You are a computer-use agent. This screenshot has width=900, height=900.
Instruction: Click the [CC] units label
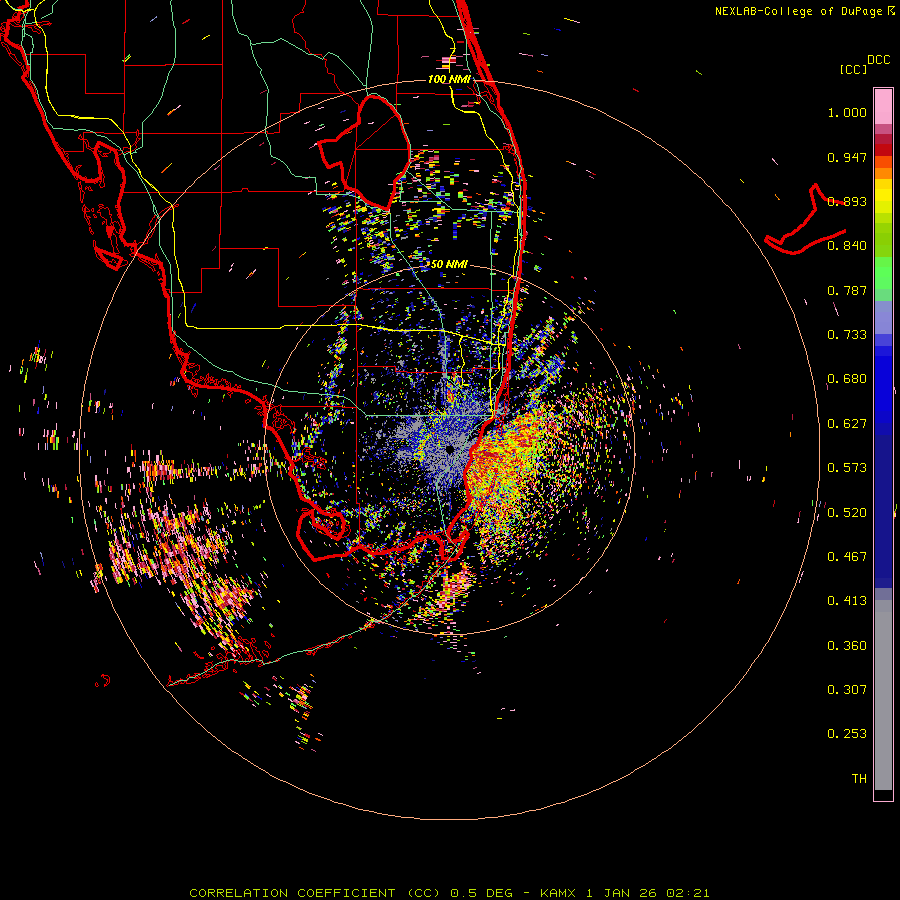pos(853,69)
